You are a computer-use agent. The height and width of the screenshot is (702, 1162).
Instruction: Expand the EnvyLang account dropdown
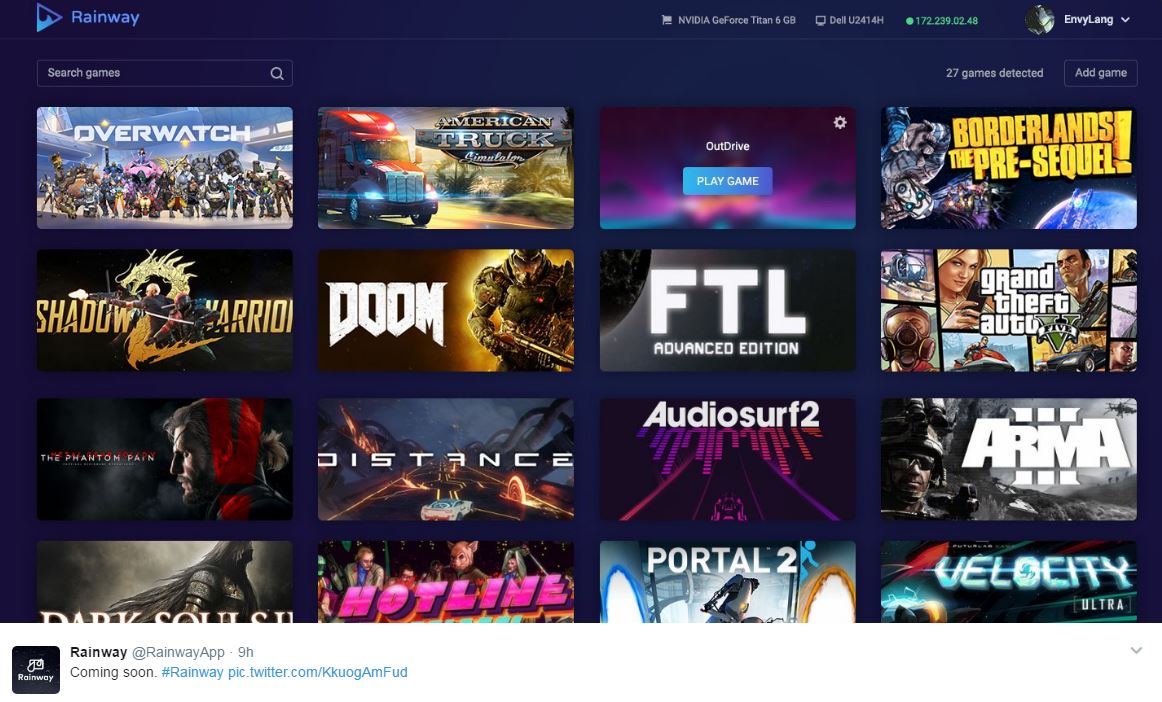click(1125, 20)
